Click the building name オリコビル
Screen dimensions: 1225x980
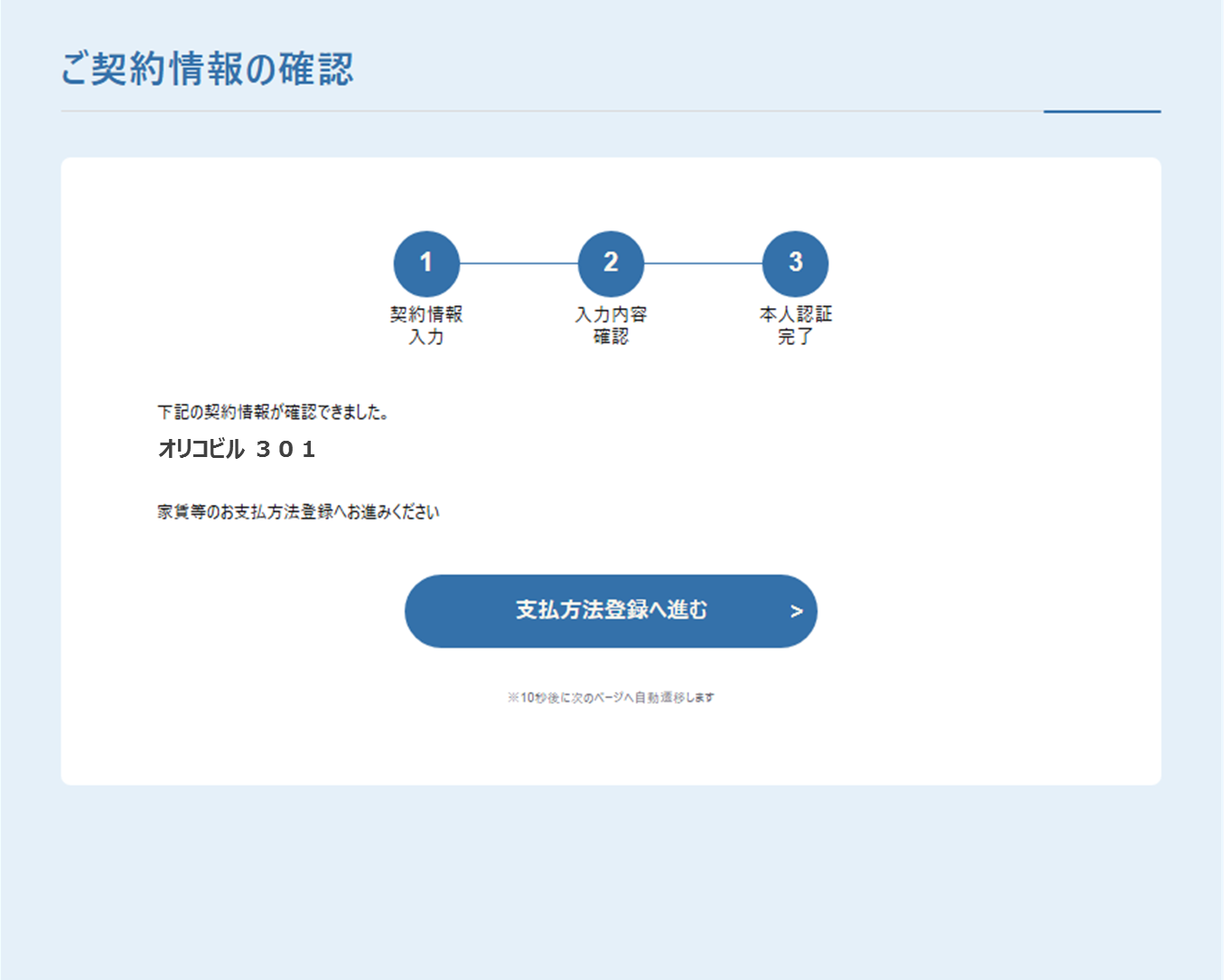[201, 449]
